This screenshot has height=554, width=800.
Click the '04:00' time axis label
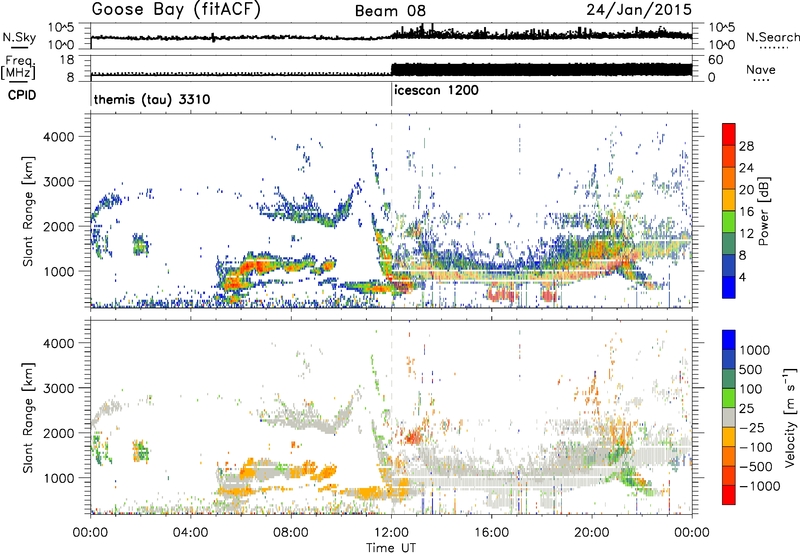pyautogui.click(x=191, y=533)
